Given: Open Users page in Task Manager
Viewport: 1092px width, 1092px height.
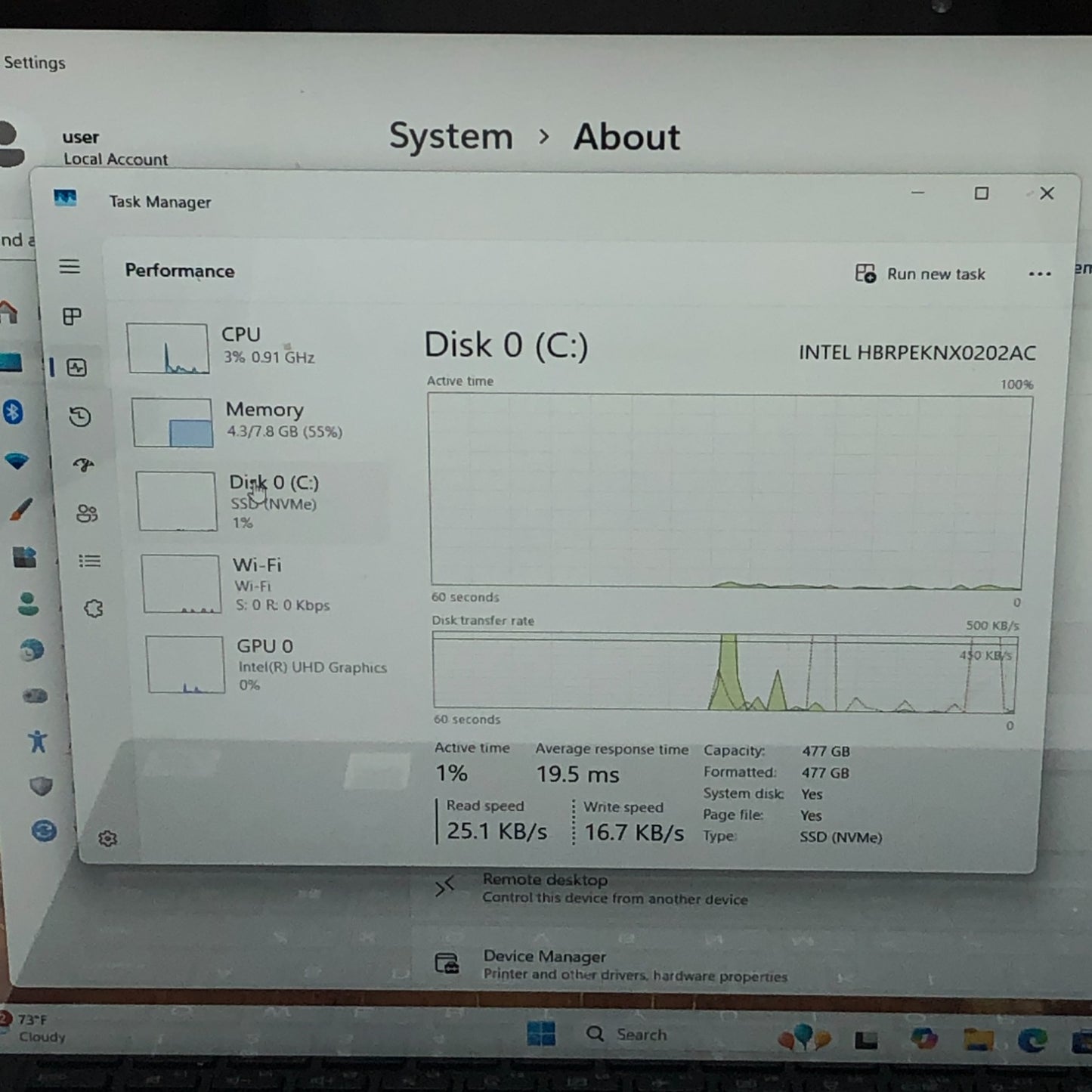Looking at the screenshot, I should point(87,514).
